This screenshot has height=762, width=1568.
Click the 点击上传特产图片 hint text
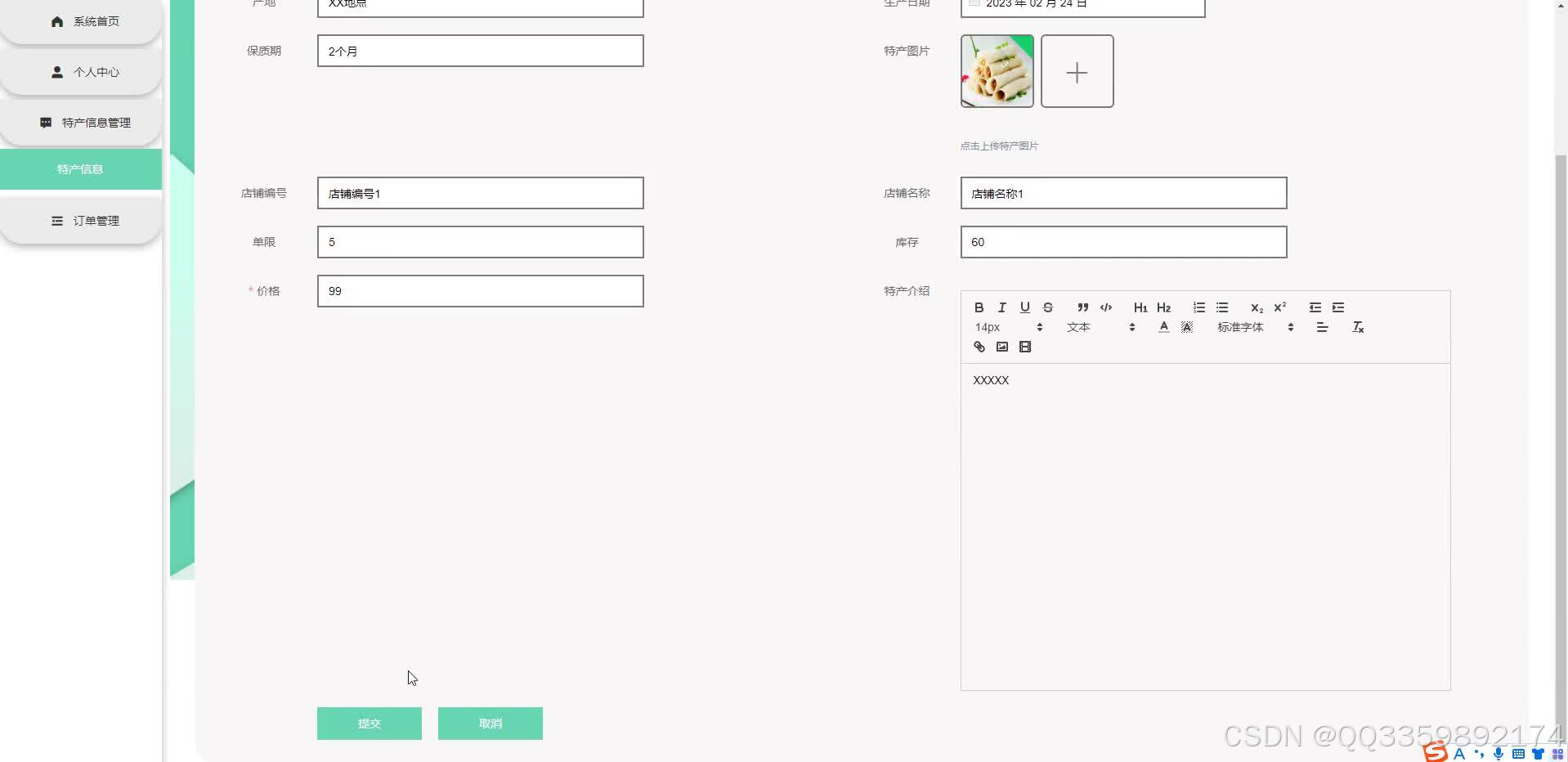coord(999,146)
